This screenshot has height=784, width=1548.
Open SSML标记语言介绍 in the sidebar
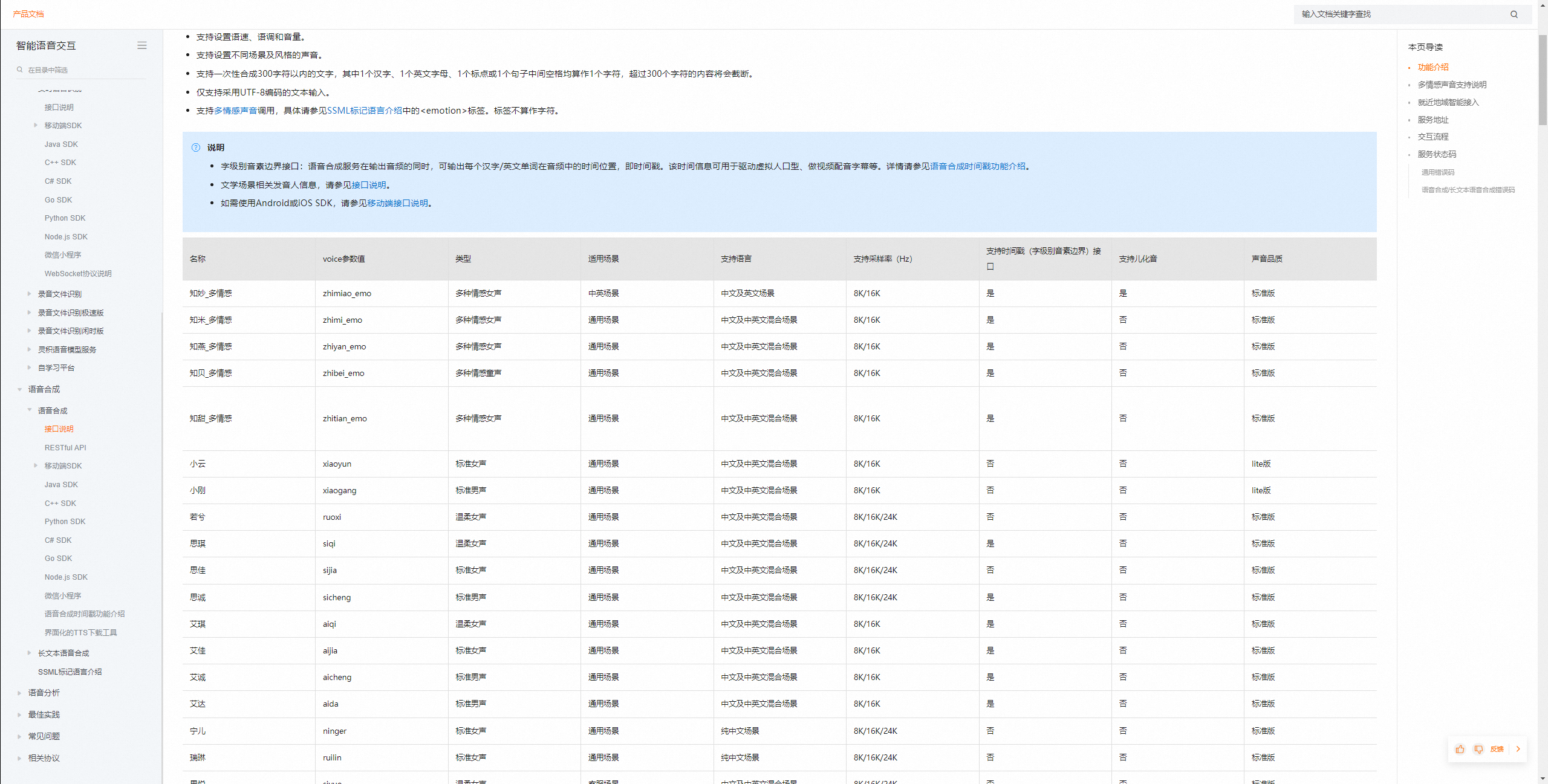[x=70, y=672]
